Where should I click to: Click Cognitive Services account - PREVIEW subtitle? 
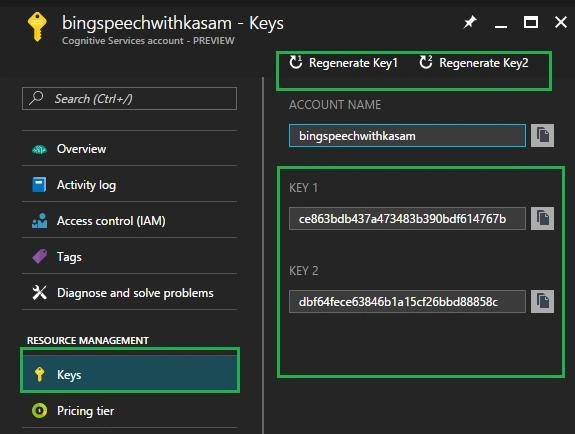pos(148,40)
